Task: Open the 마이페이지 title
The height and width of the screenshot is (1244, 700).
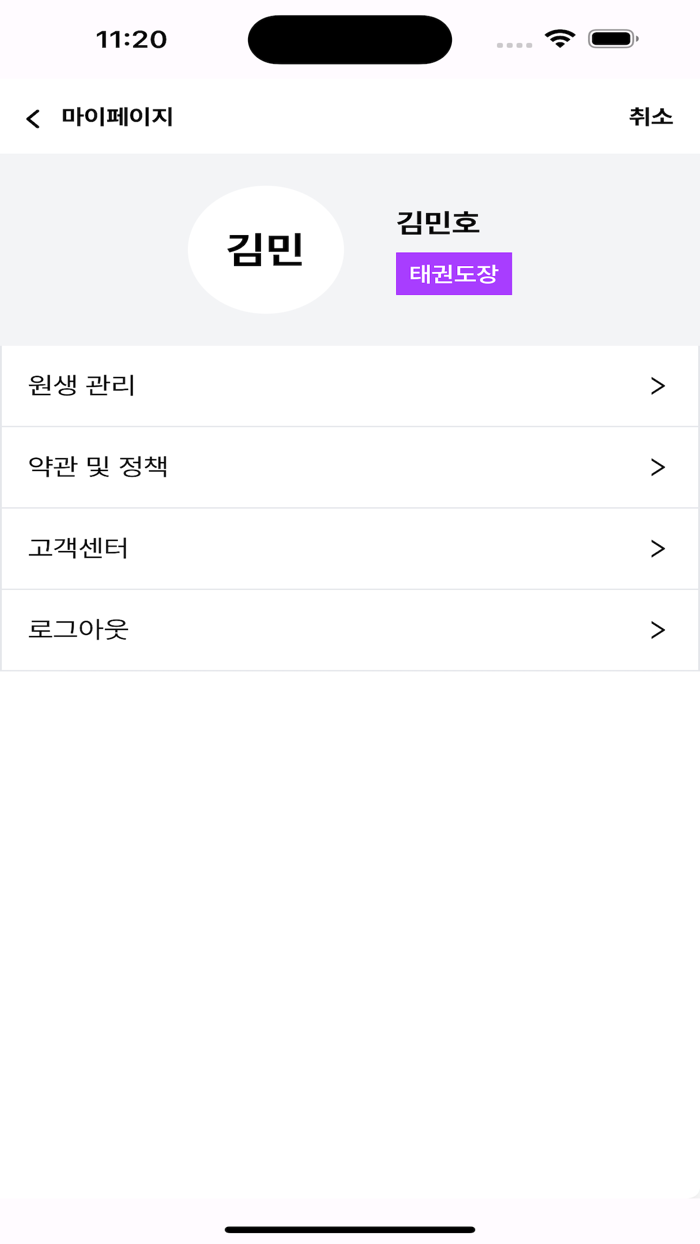Action: click(x=117, y=117)
